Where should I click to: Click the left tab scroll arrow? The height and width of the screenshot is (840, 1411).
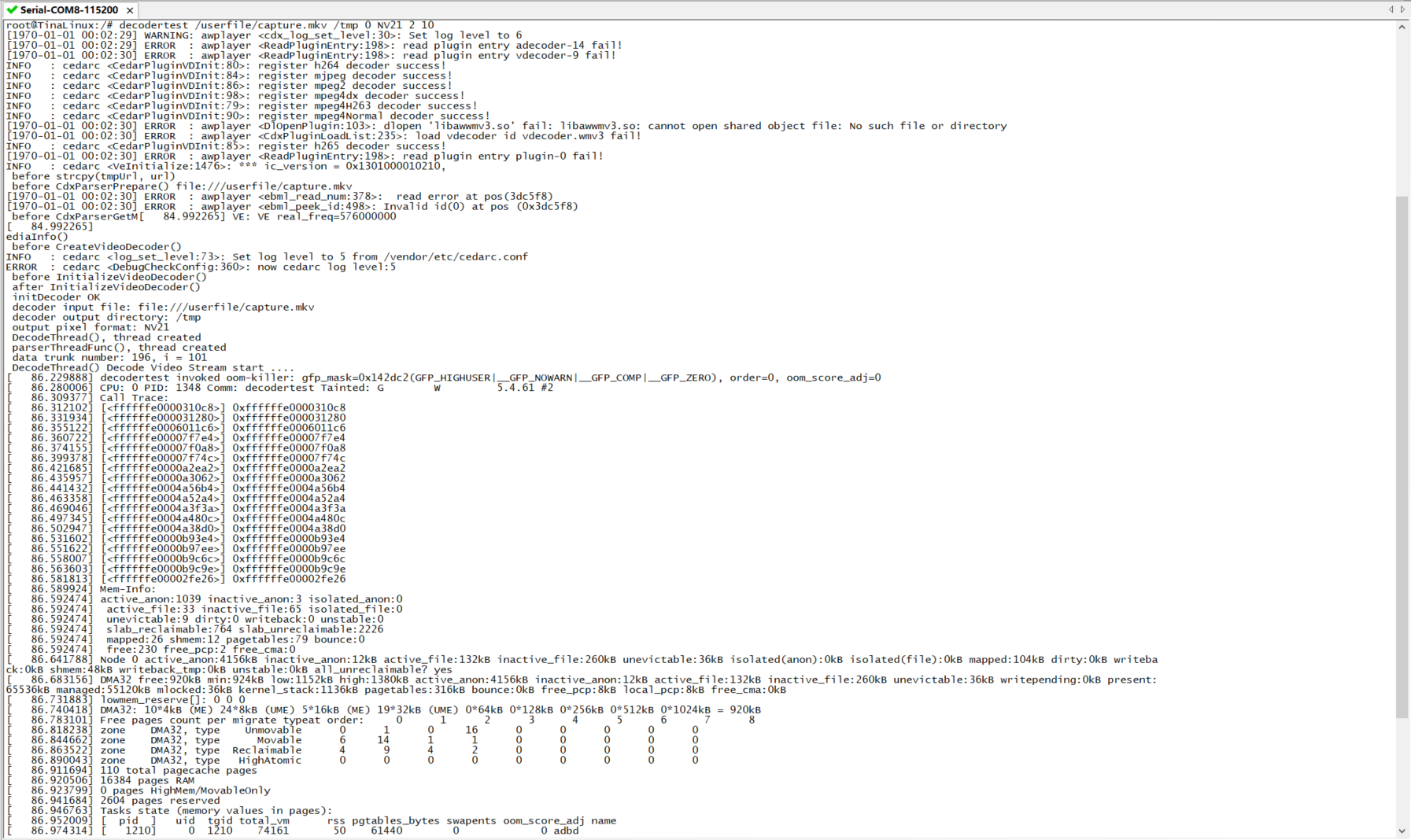point(1391,9)
